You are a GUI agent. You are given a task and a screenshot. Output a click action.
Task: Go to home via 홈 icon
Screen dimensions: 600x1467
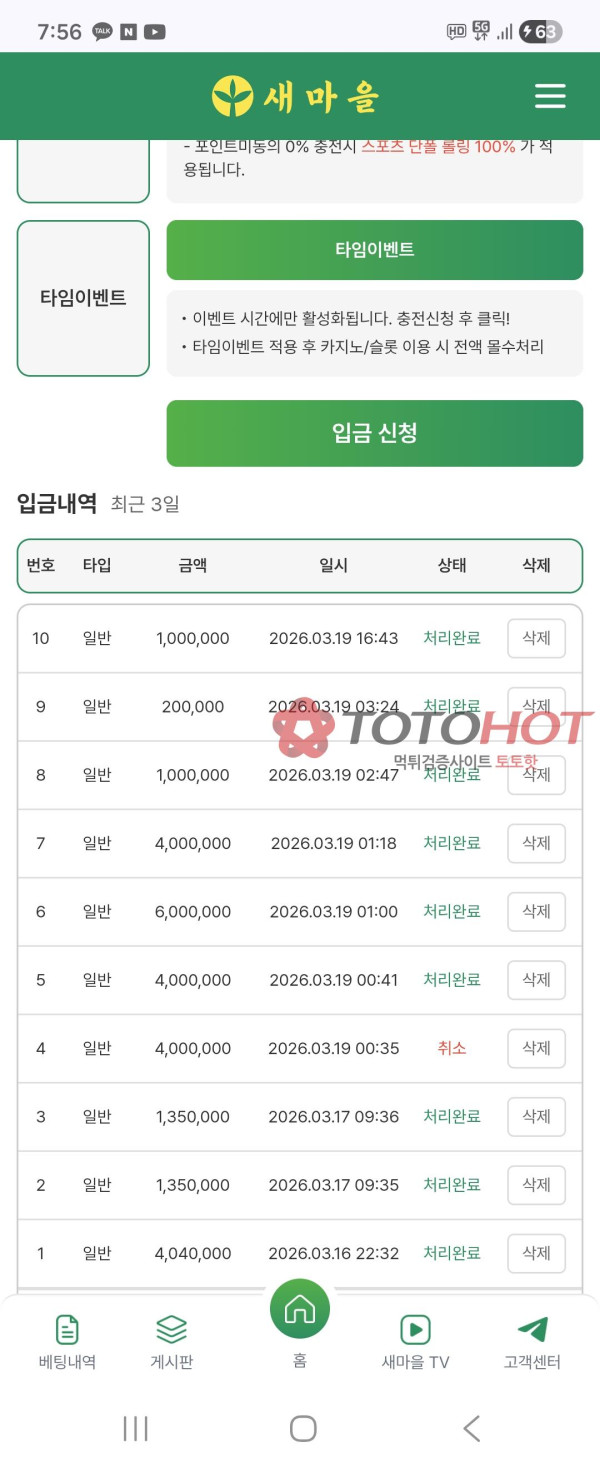299,1309
